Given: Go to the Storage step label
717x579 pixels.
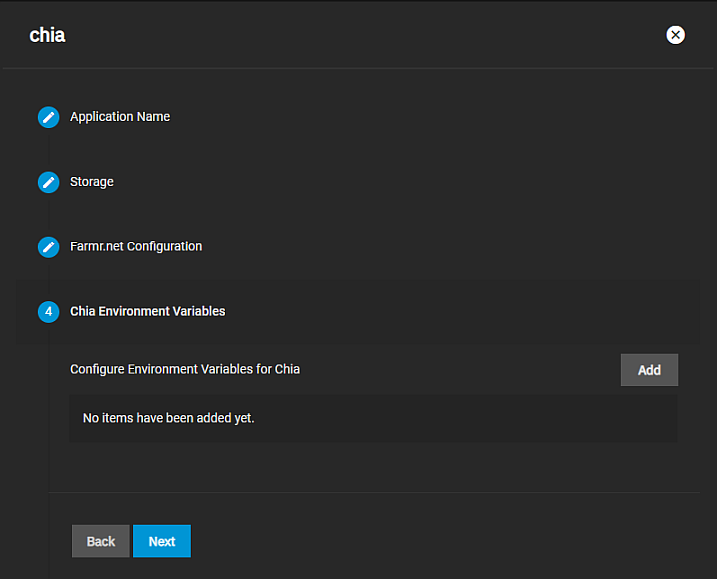Looking at the screenshot, I should click(x=92, y=182).
